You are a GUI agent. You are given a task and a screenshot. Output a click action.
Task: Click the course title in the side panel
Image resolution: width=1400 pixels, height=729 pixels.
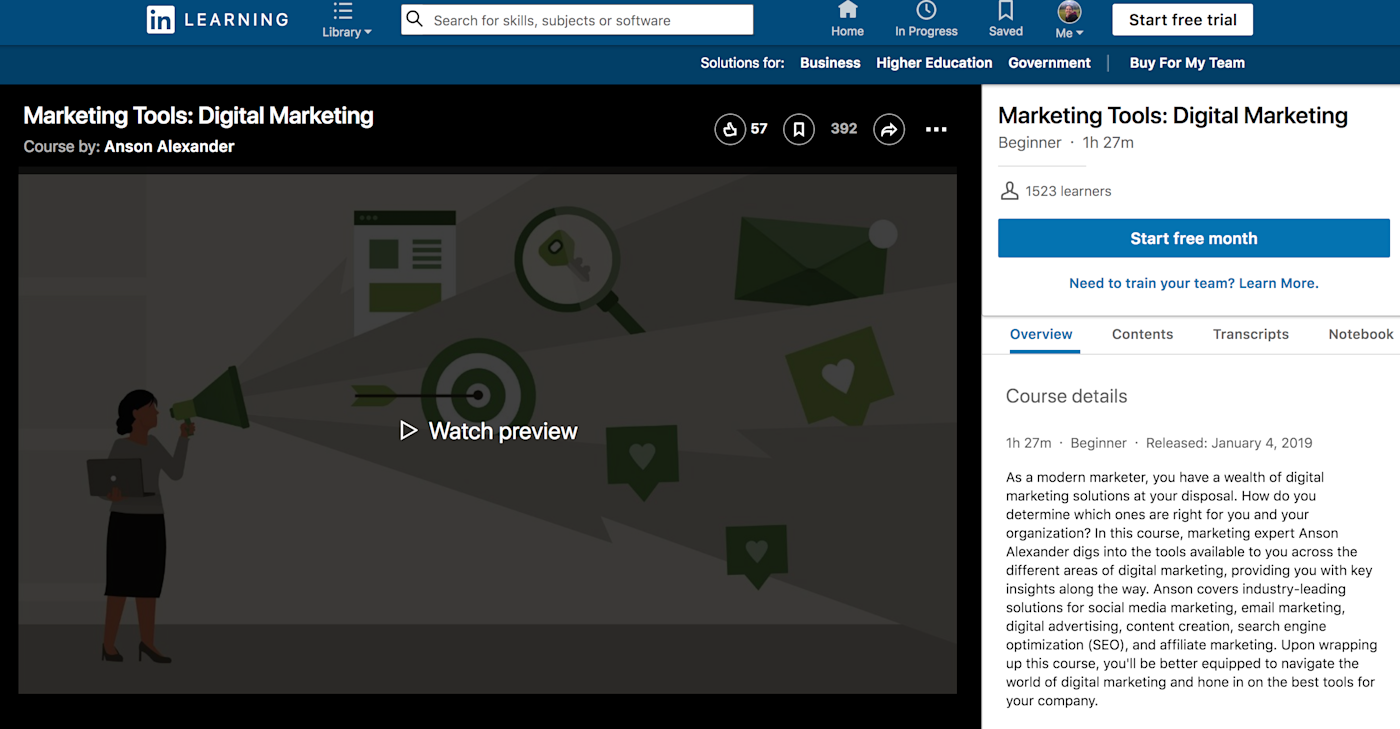1173,116
